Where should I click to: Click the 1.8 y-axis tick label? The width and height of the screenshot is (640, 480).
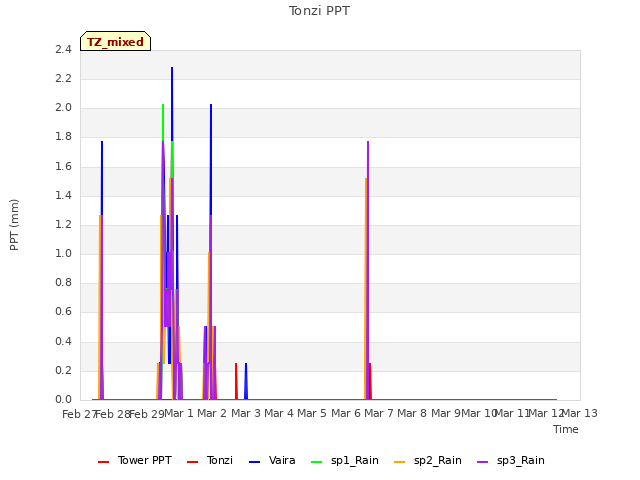[x=63, y=137]
